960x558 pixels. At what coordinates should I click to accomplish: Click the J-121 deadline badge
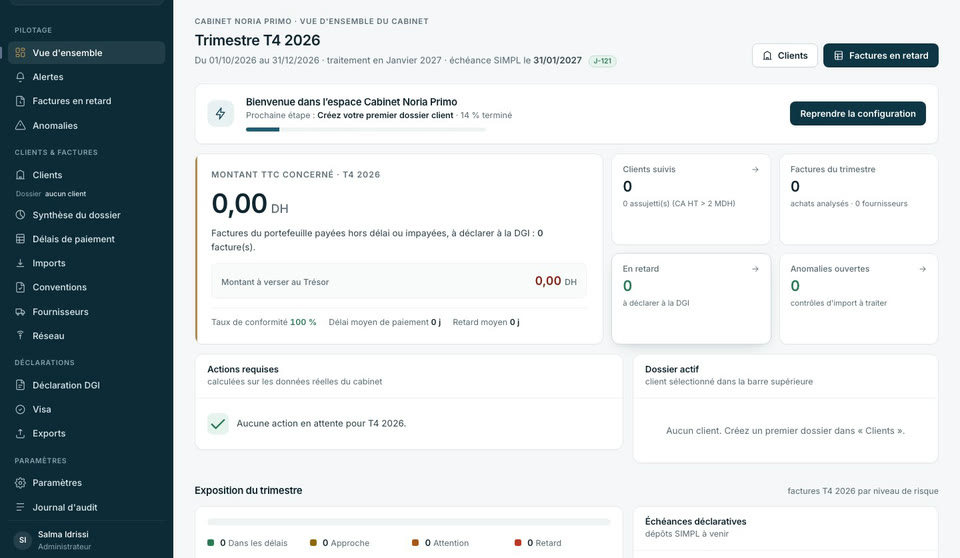click(x=602, y=61)
